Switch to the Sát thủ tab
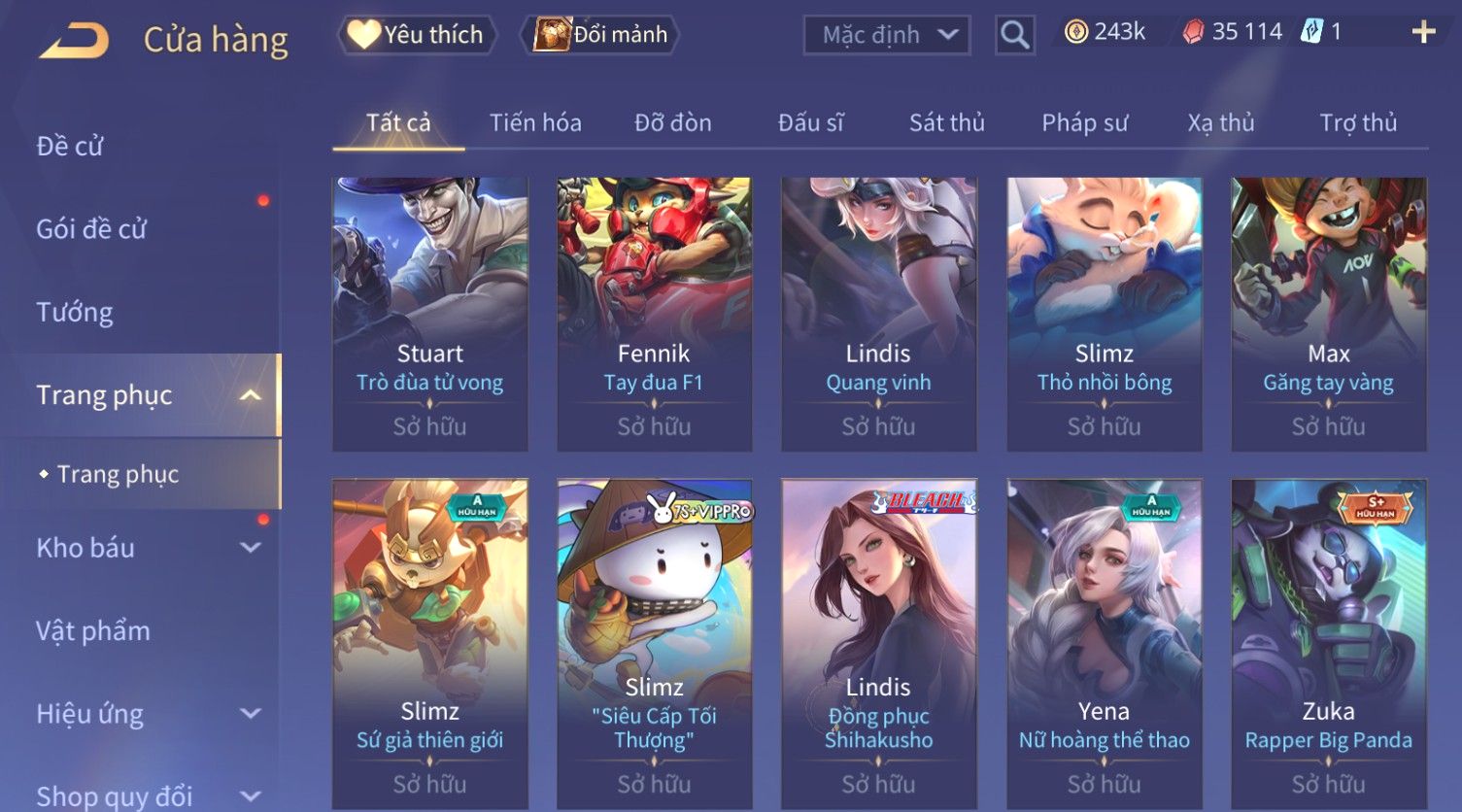 946,122
